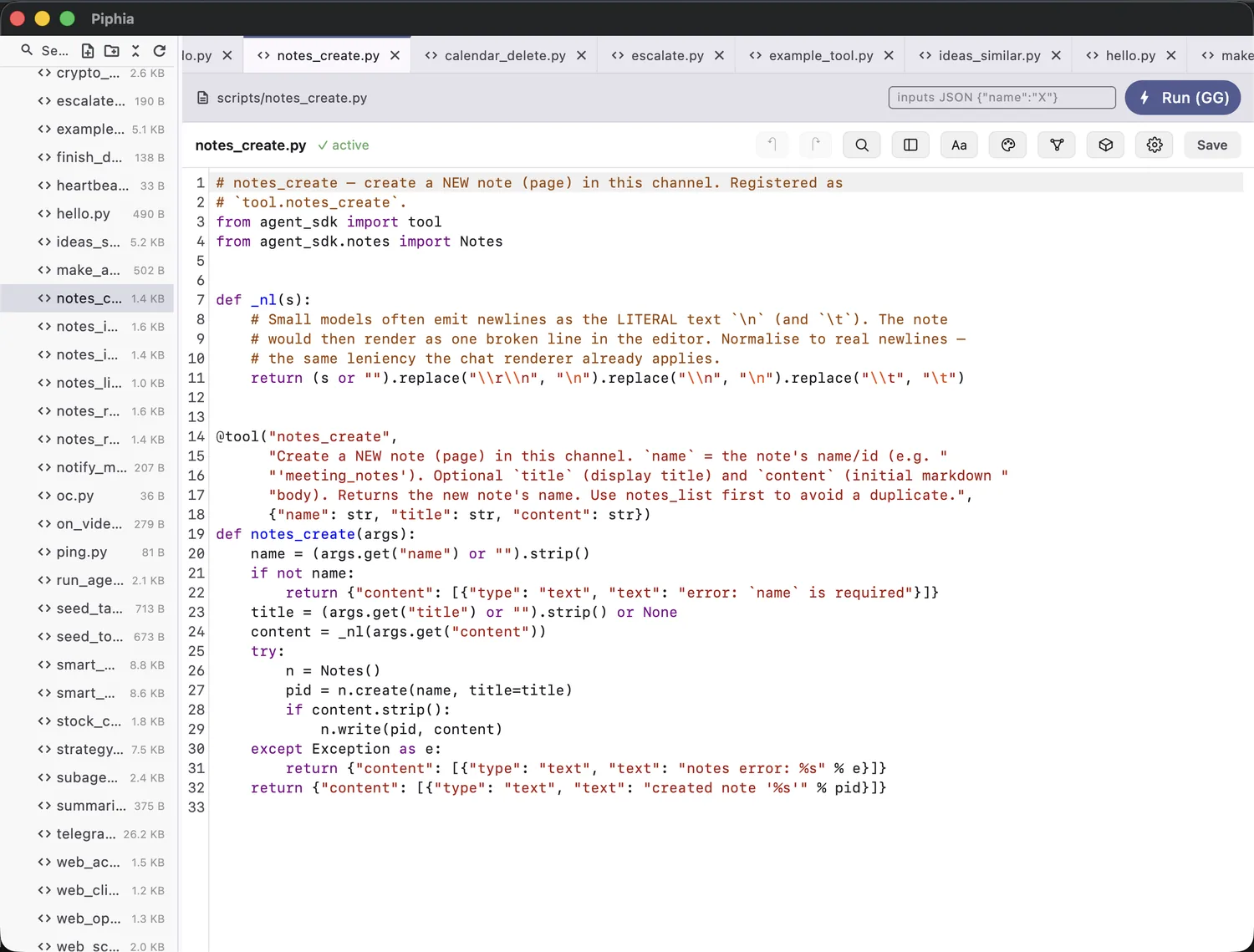Open oc.py in the sidebar
Viewport: 1254px width, 952px height.
tap(88, 496)
